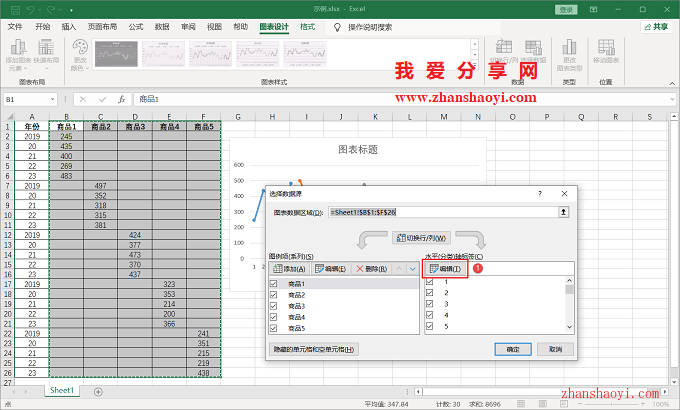680x410 pixels.
Task: Click the 登录 sign-in button
Action: [566, 10]
